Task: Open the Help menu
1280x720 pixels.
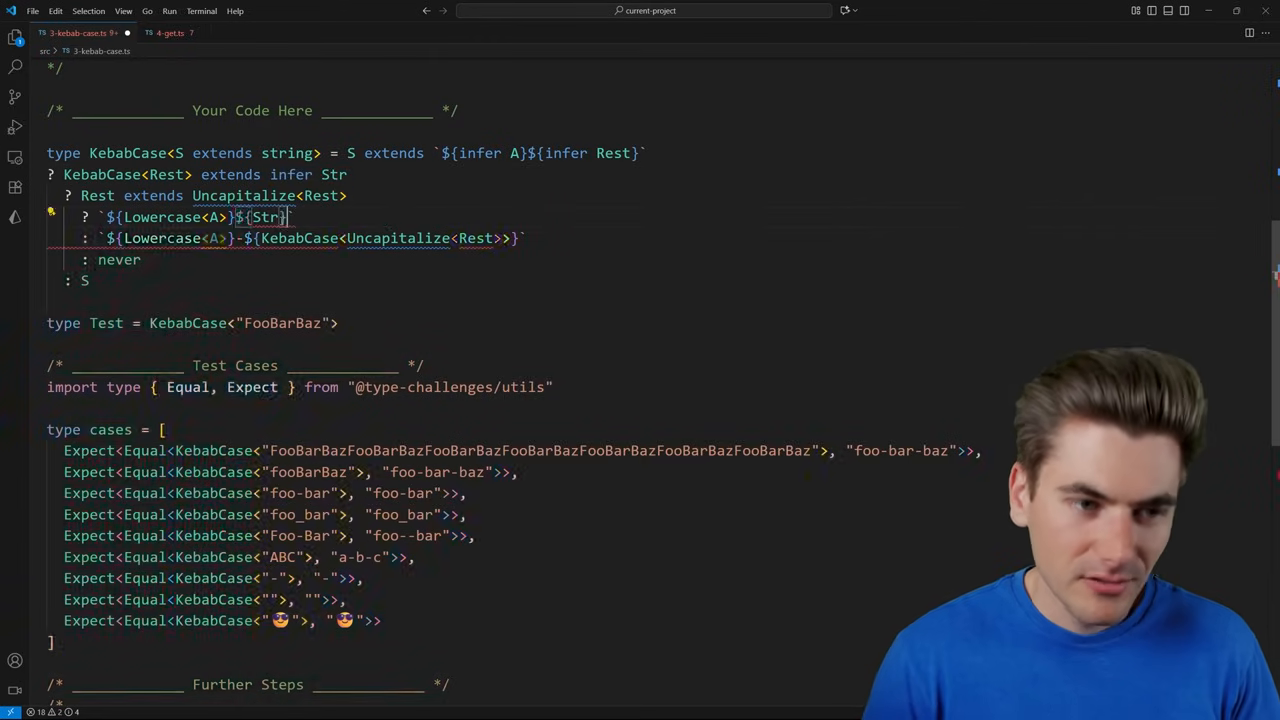Action: [x=235, y=11]
